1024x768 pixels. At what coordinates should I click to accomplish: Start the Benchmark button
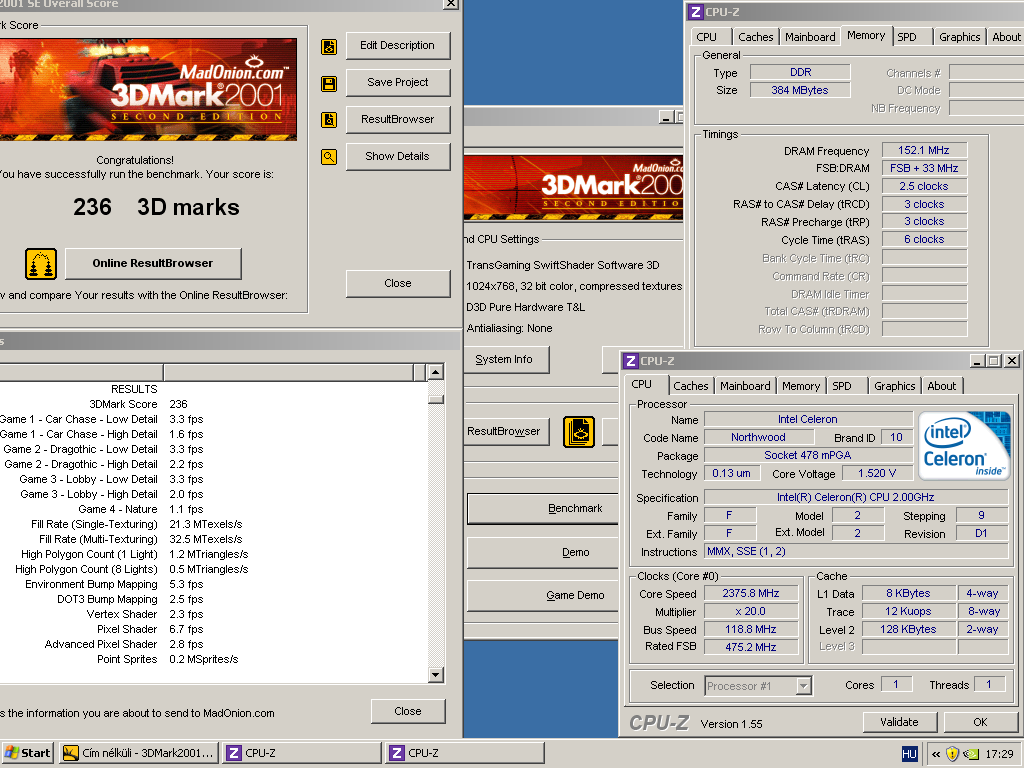coord(543,509)
